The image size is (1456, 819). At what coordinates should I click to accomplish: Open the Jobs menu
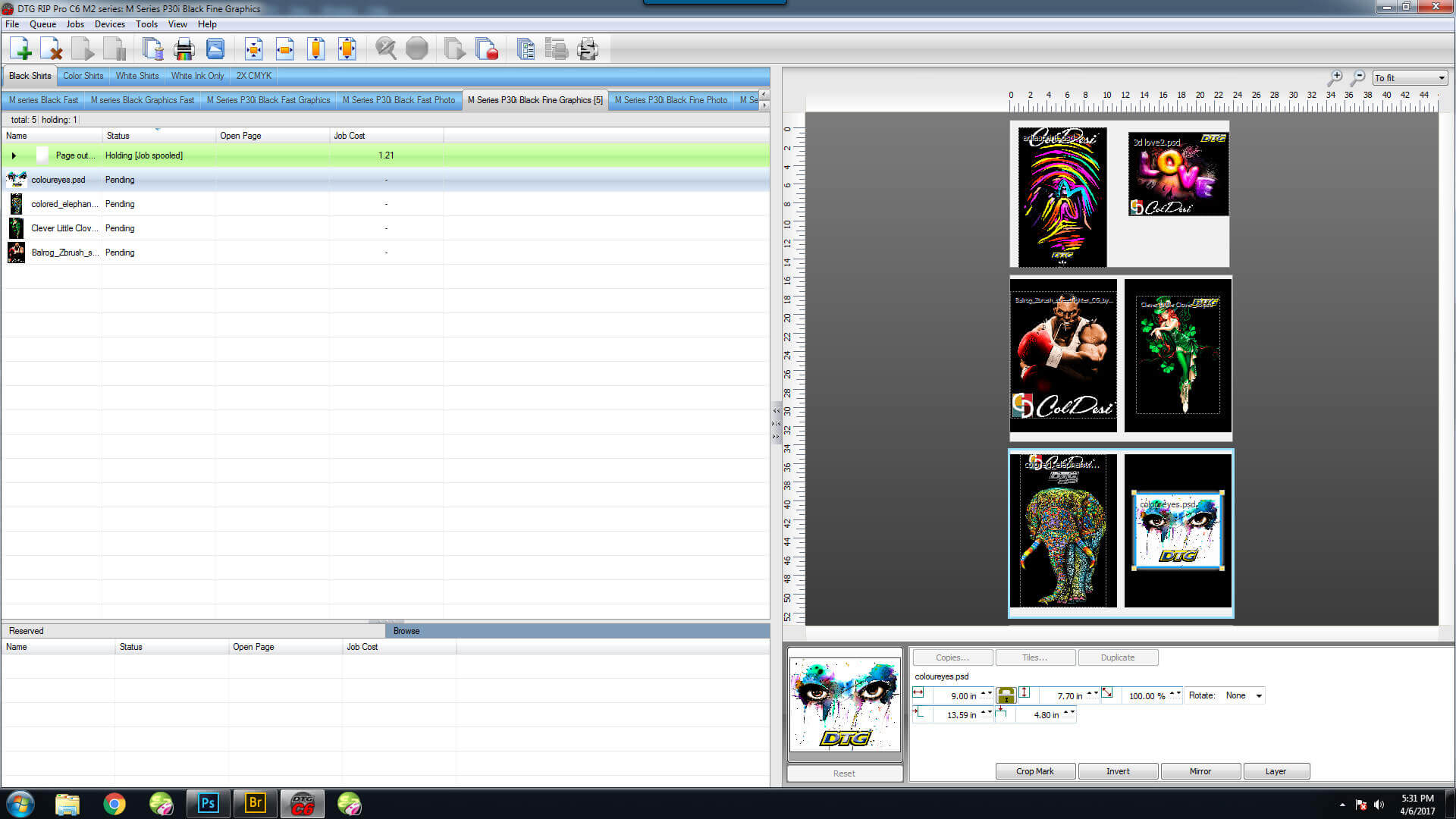tap(75, 24)
